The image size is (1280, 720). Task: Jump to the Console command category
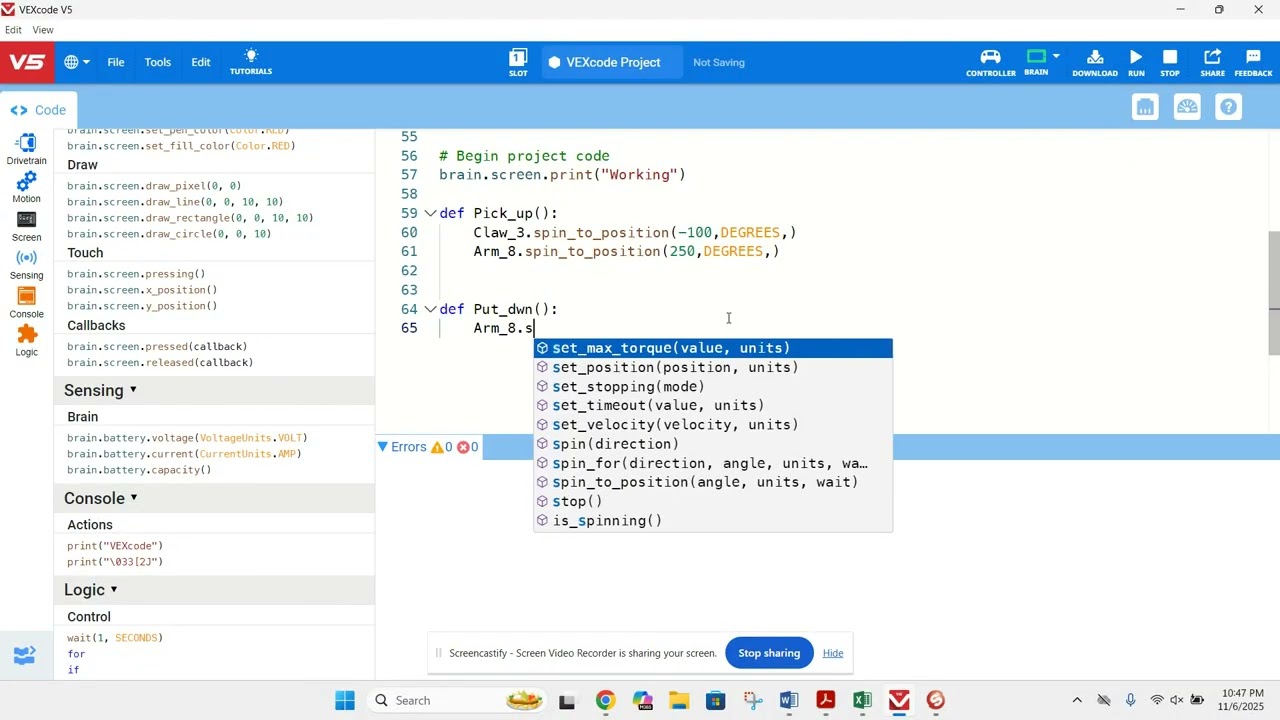[x=27, y=303]
